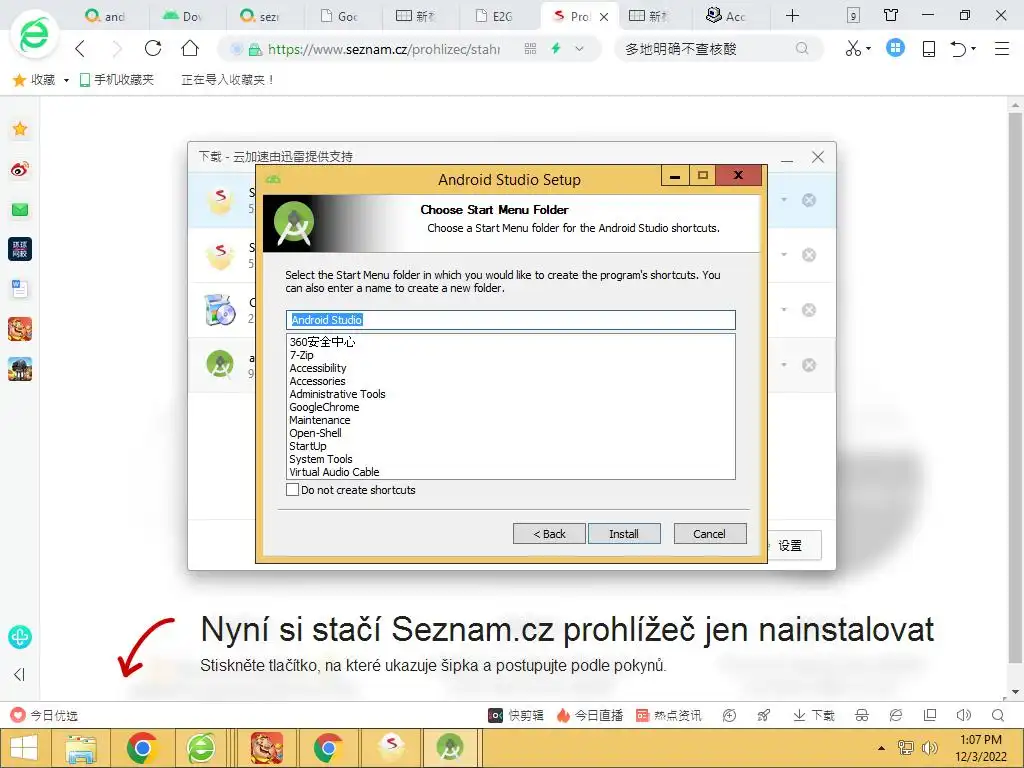The width and height of the screenshot is (1024, 768).
Task: Cancel the Android Studio setup
Action: pos(710,534)
